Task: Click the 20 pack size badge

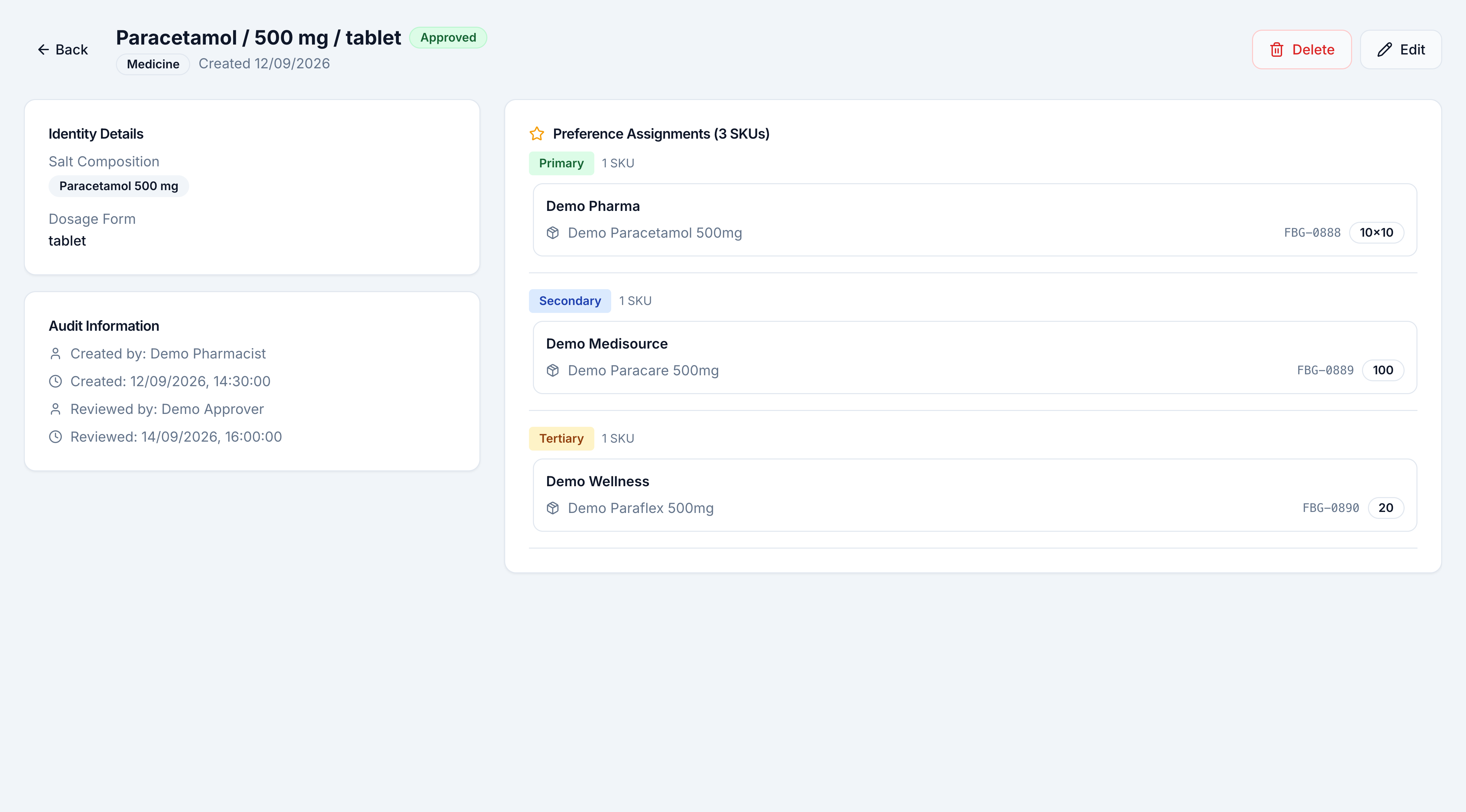Action: point(1386,508)
